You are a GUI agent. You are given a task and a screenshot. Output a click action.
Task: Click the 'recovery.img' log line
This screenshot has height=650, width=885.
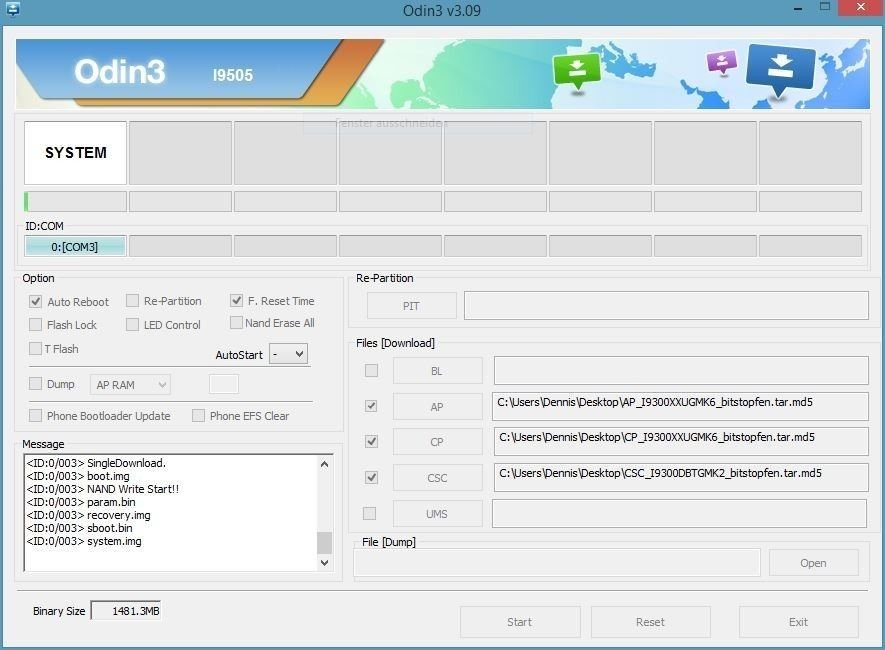[x=89, y=515]
